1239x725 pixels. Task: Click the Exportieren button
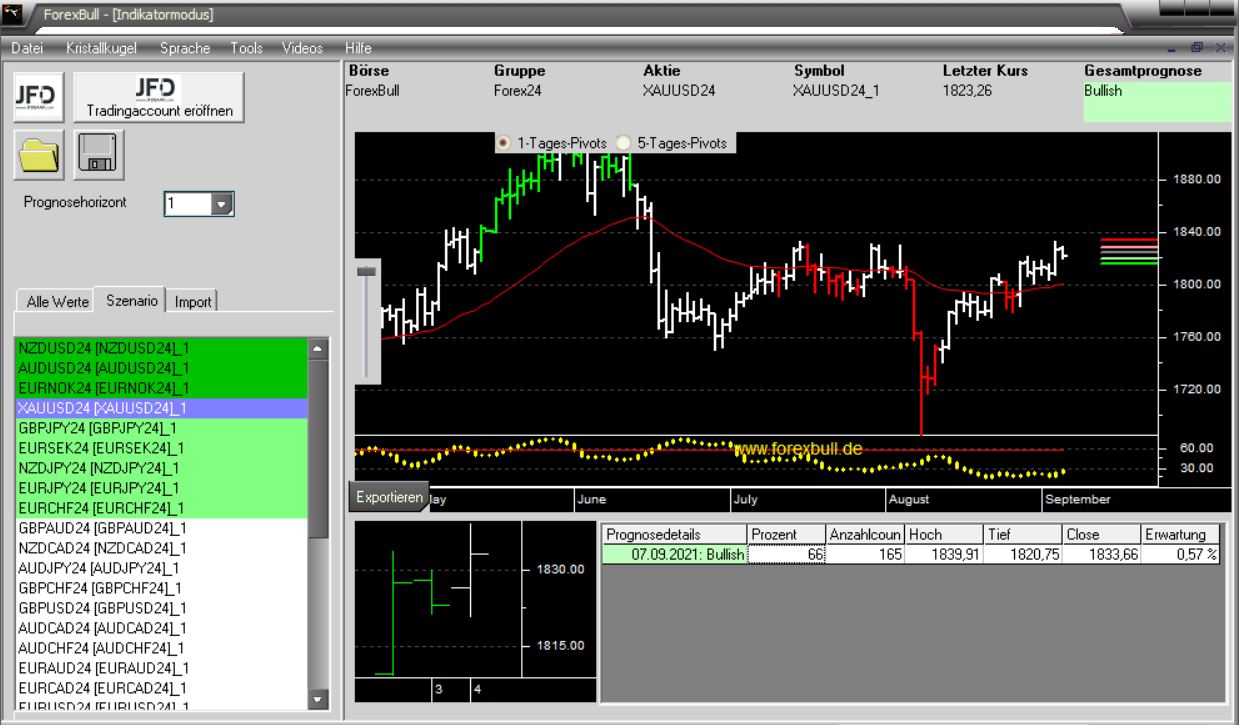[388, 497]
